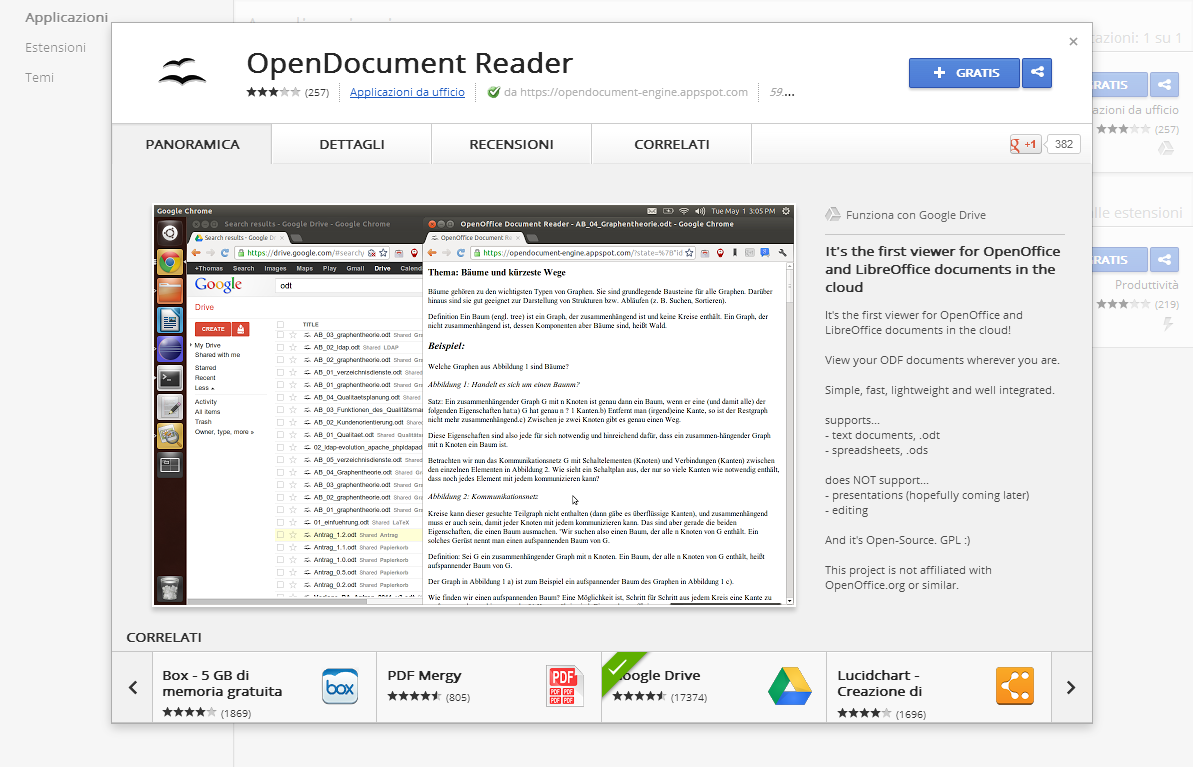Show previous related apps arrow

pyautogui.click(x=133, y=687)
